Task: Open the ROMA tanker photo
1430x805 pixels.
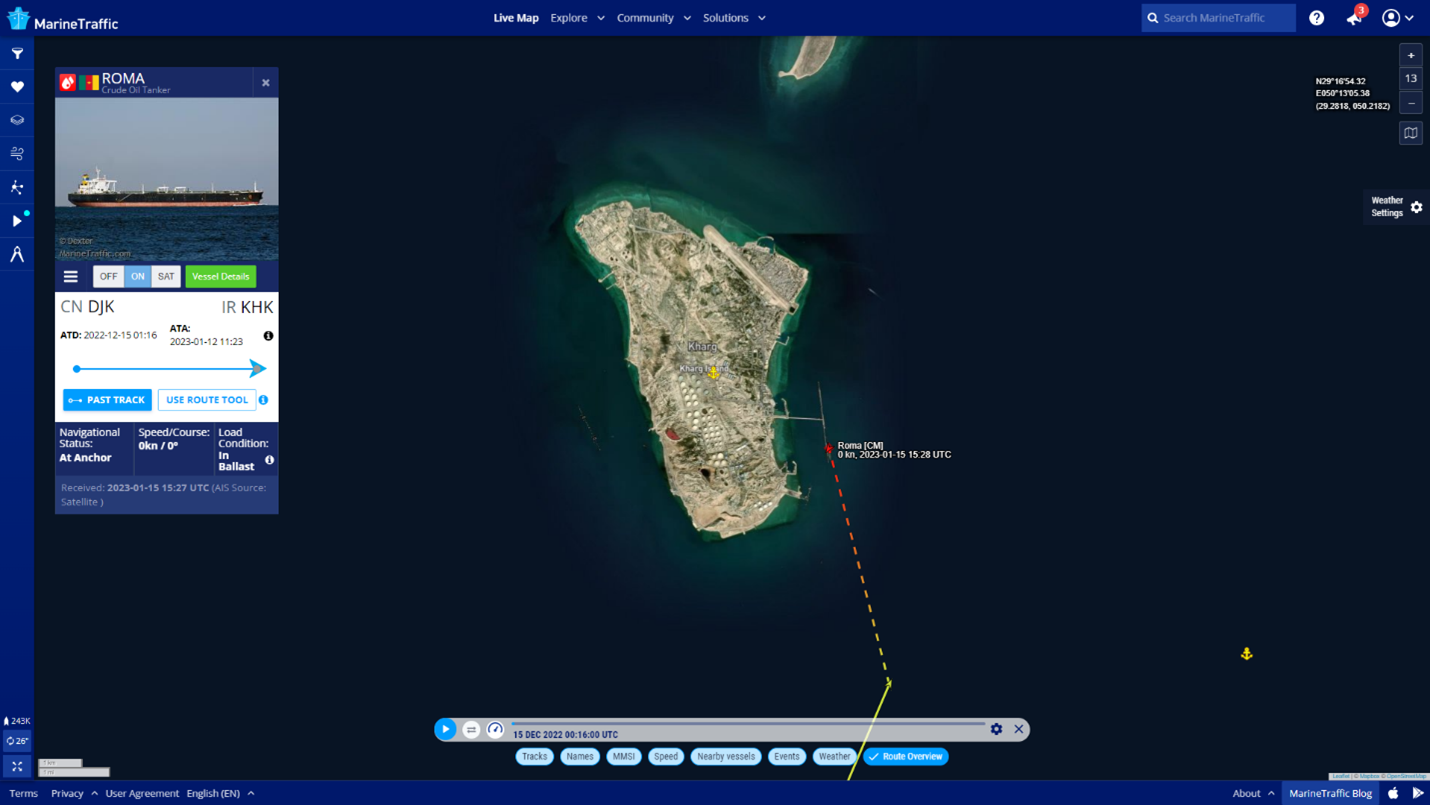Action: [167, 179]
